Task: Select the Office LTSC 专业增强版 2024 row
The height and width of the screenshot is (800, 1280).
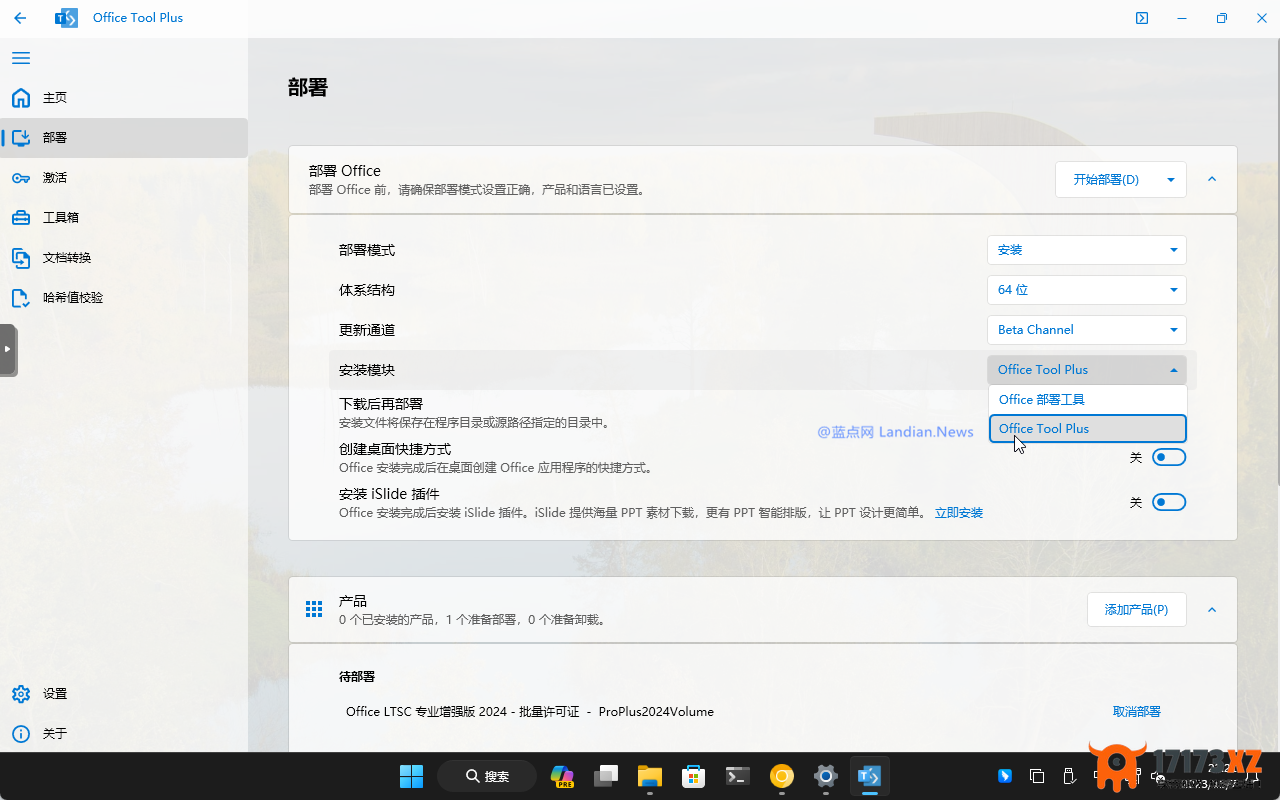Action: (762, 712)
